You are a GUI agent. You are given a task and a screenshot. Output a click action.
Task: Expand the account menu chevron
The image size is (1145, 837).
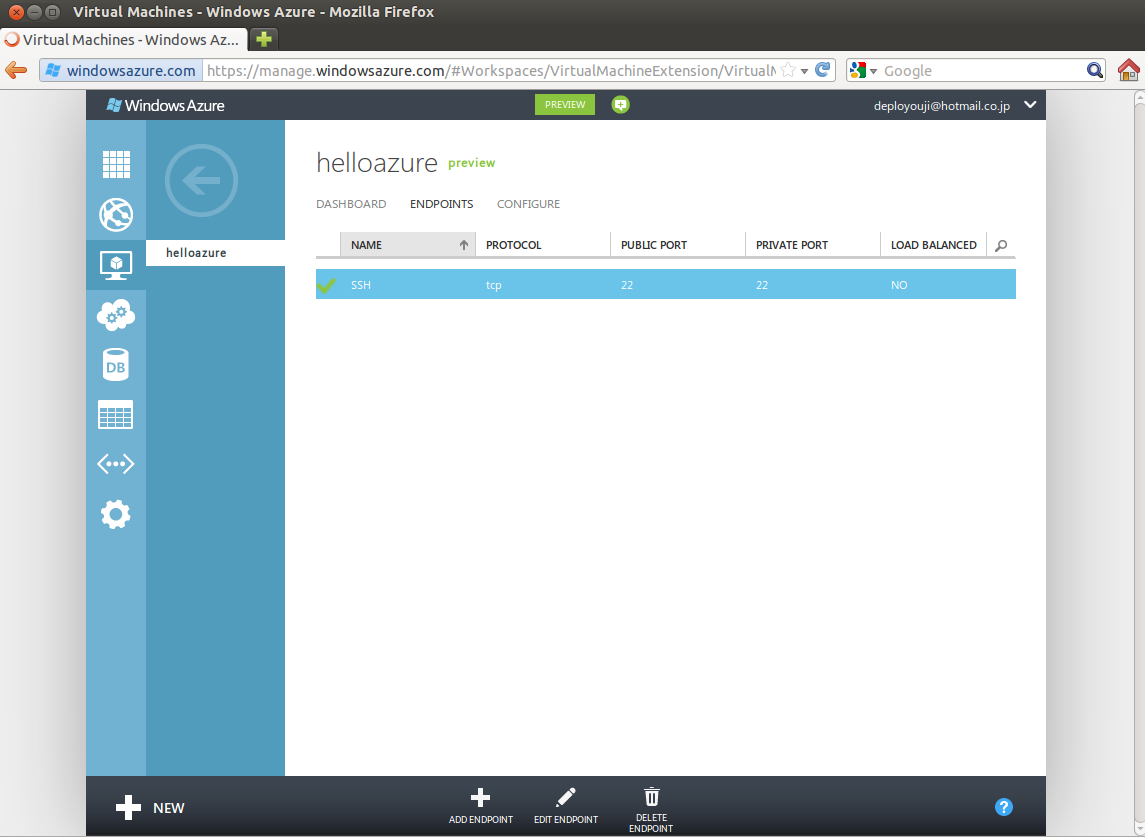[x=1030, y=104]
